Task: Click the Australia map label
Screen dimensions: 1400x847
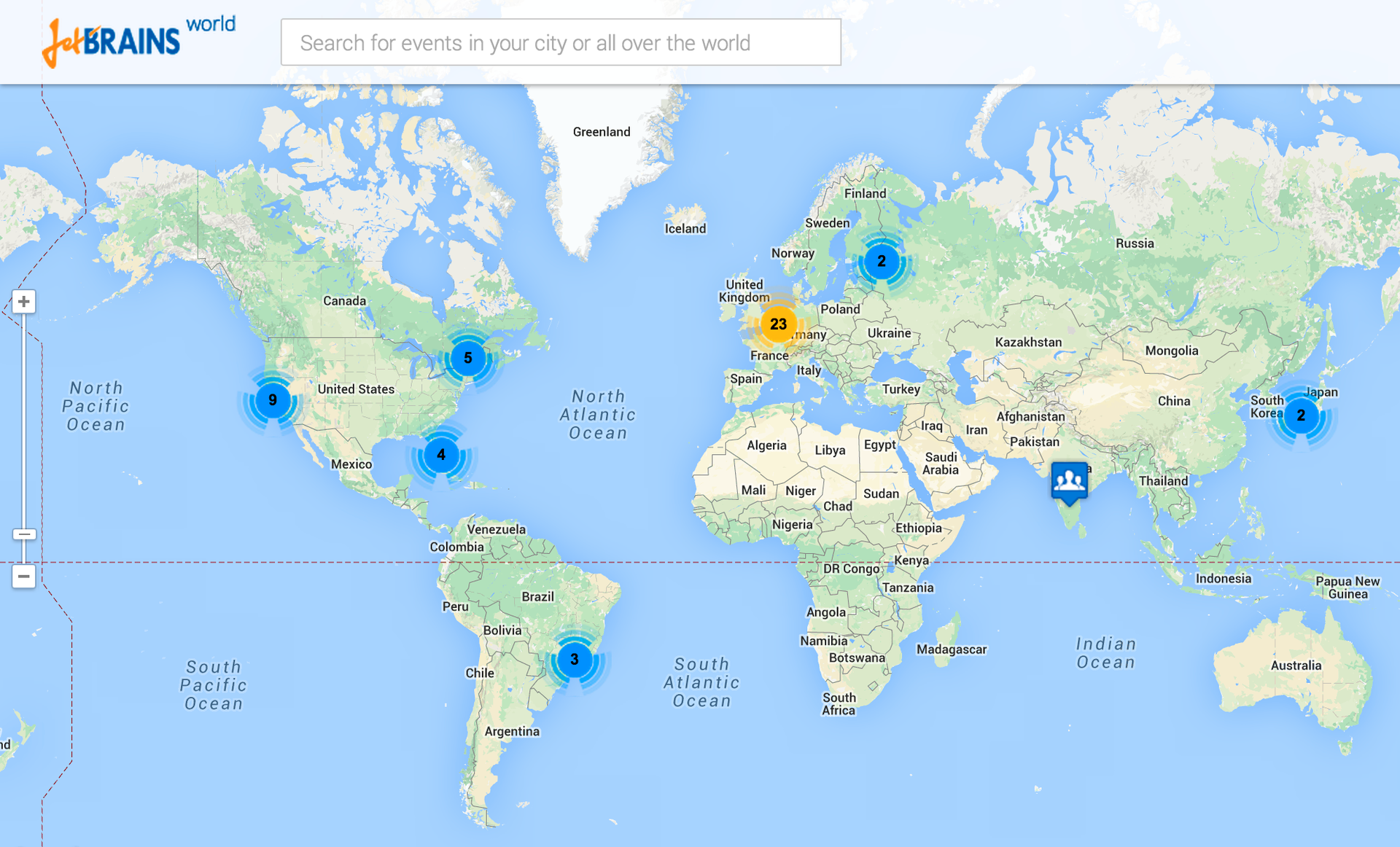Action: click(x=1296, y=665)
